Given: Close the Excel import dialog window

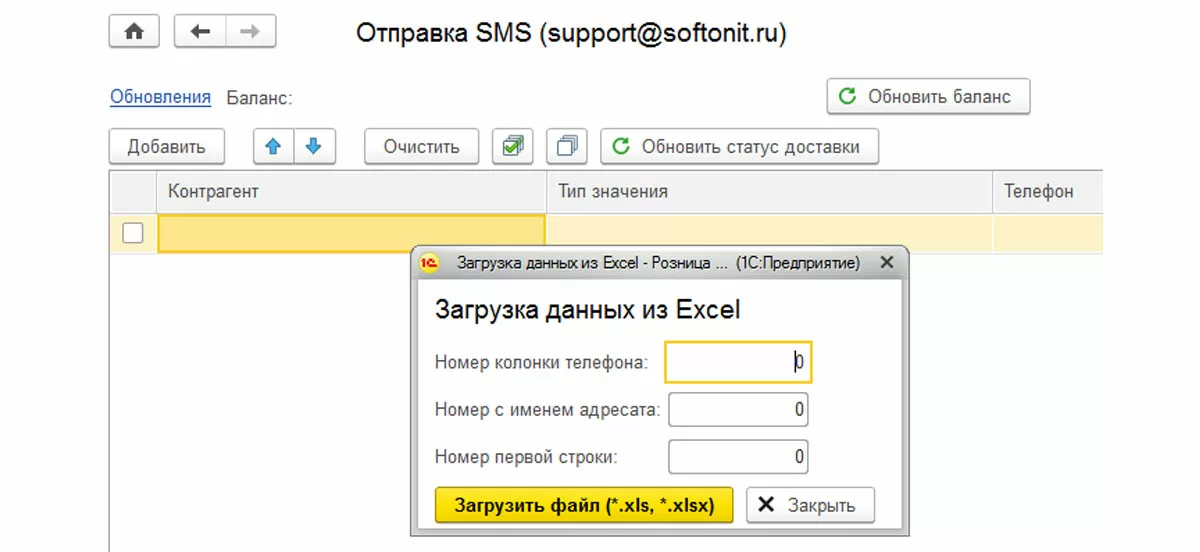Looking at the screenshot, I should point(886,263).
